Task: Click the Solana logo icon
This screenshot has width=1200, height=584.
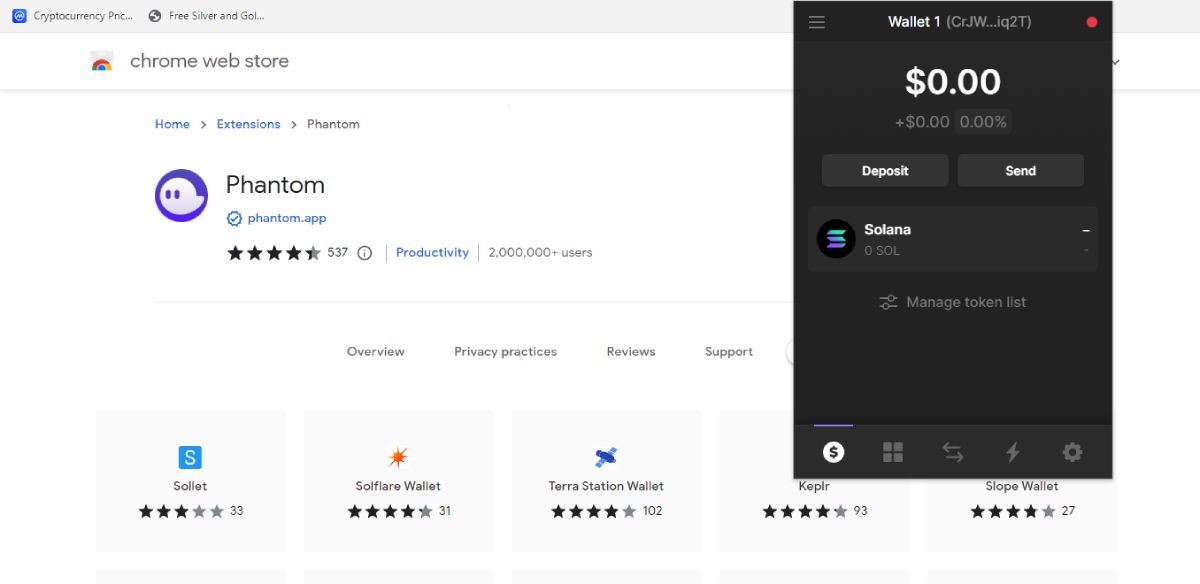Action: coord(836,239)
